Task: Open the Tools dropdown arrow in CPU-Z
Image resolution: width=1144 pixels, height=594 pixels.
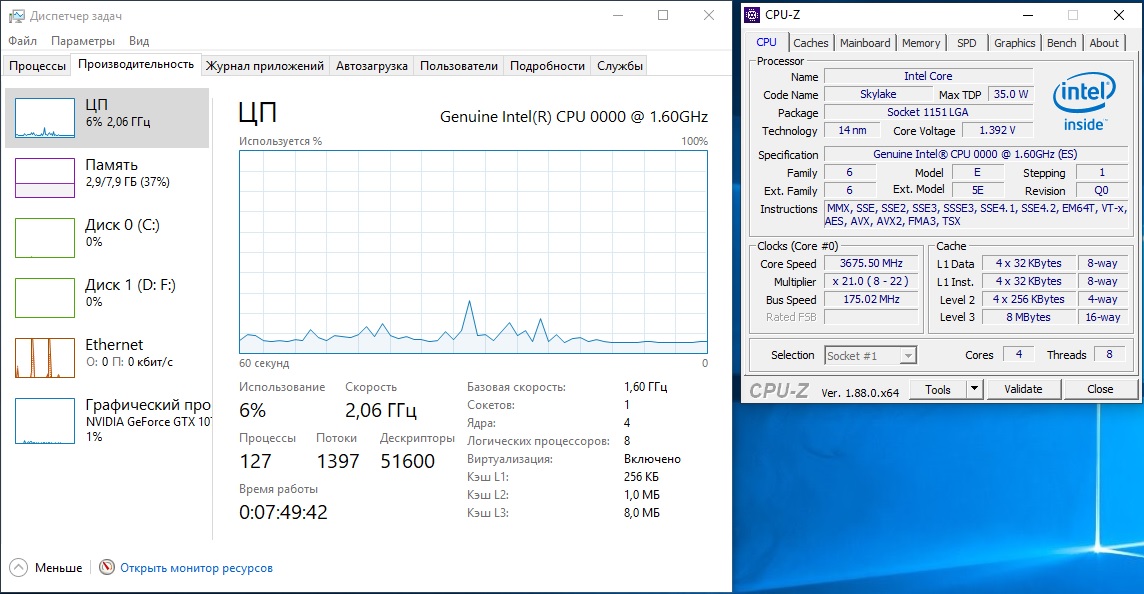Action: tap(974, 389)
